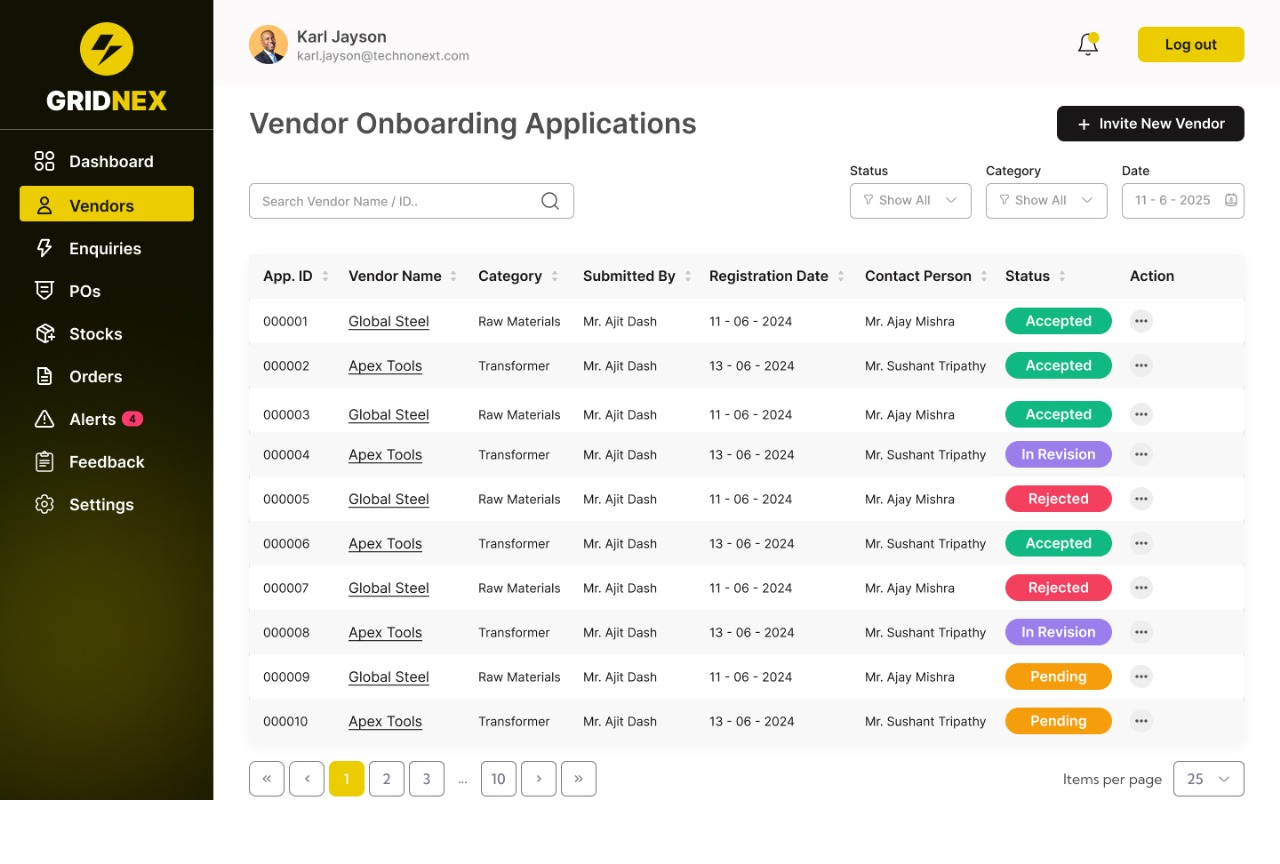Expand the Category filter dropdown
The width and height of the screenshot is (1280, 864).
(1046, 200)
